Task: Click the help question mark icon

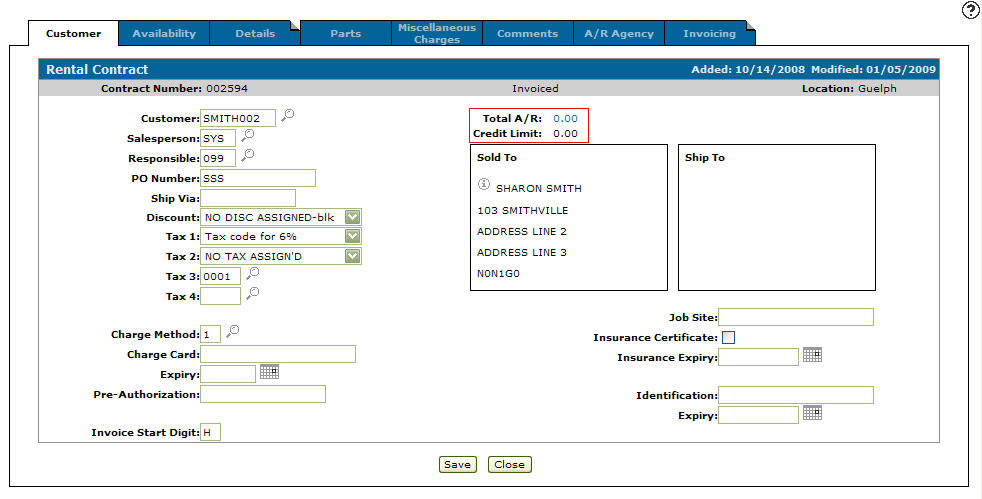Action: 970,10
